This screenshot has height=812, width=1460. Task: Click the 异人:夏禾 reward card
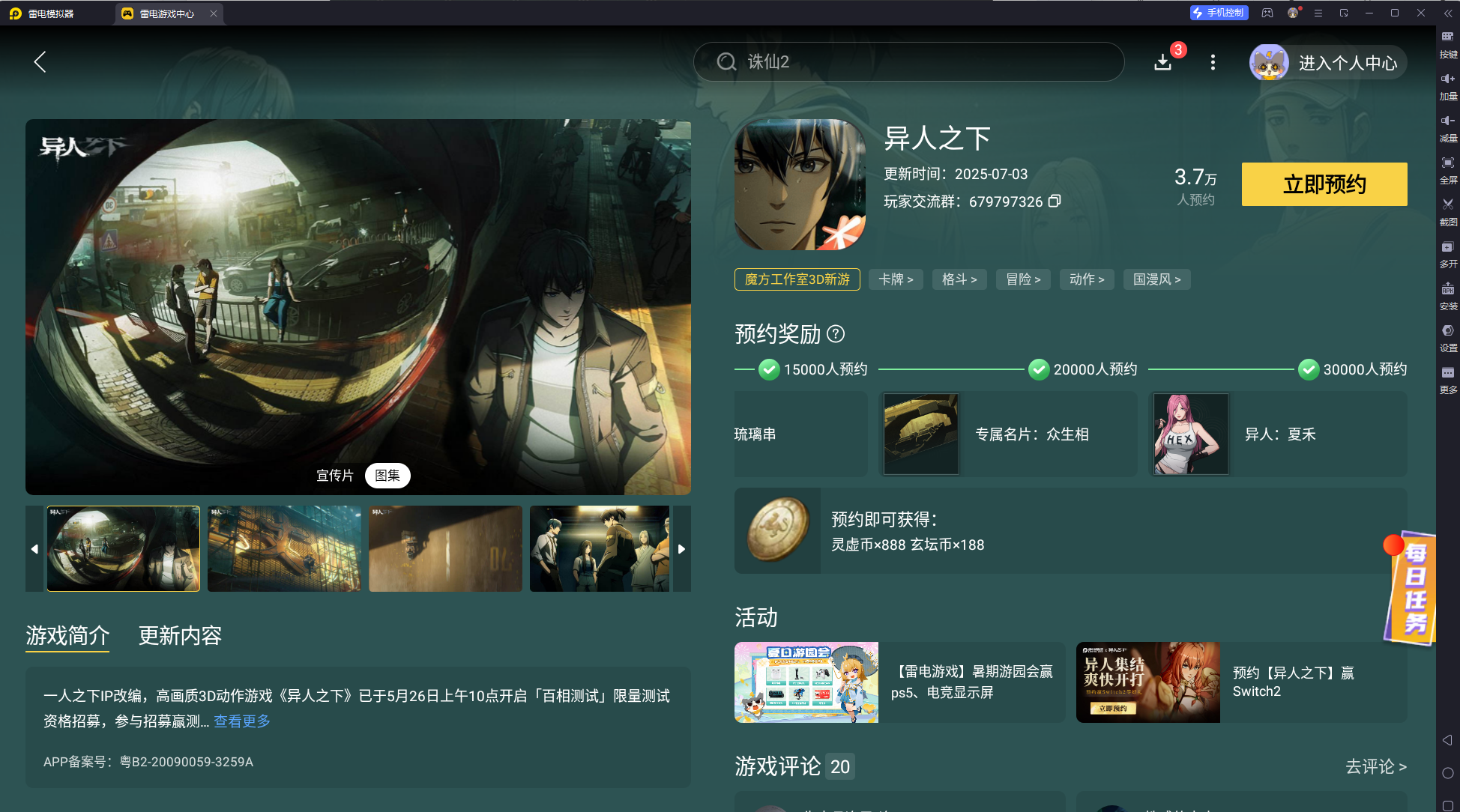coord(1278,434)
